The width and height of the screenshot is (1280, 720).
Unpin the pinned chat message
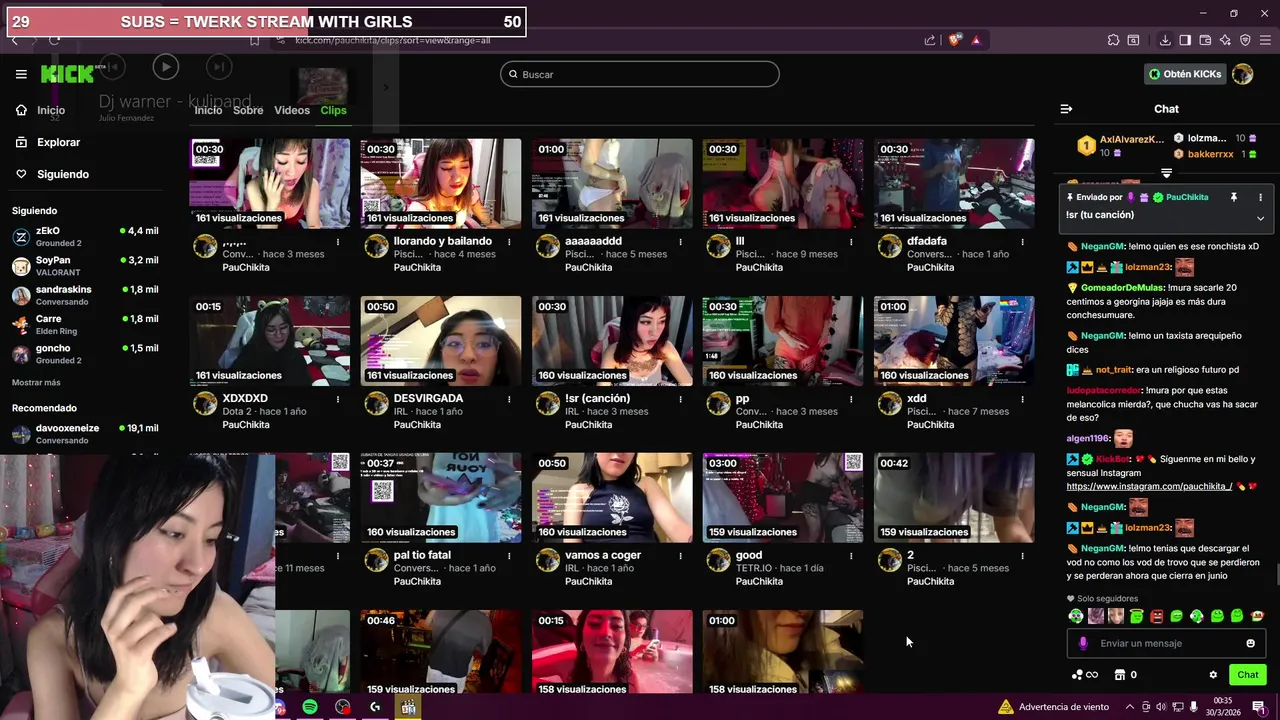coord(1234,198)
